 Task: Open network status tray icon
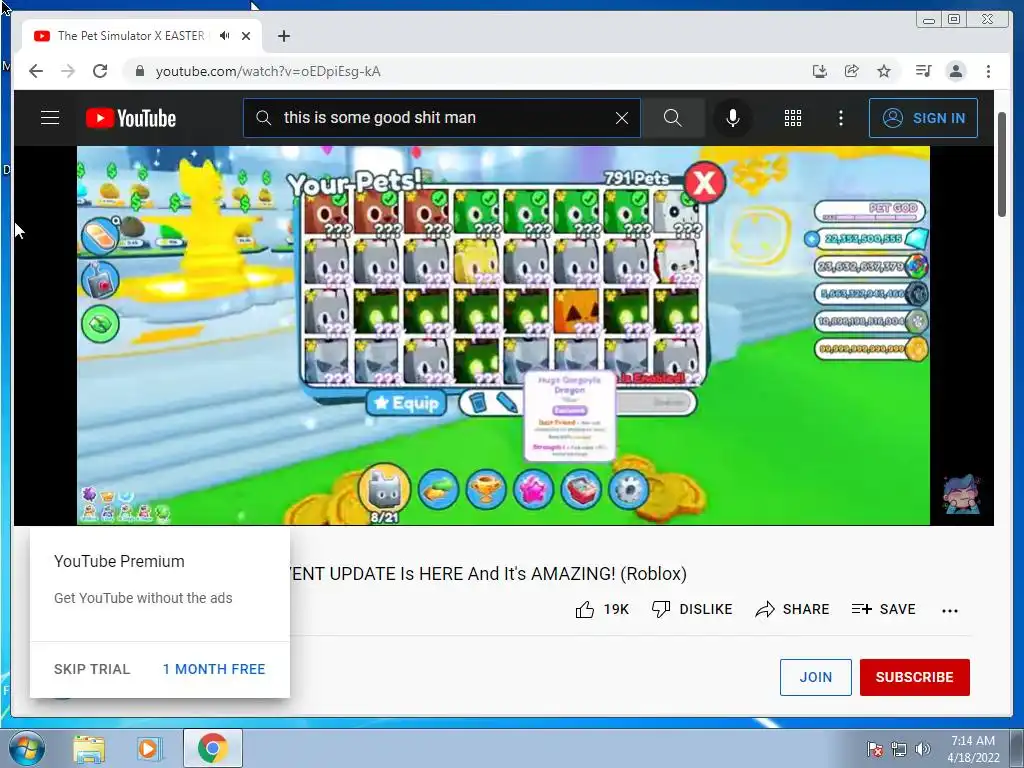pyautogui.click(x=899, y=749)
